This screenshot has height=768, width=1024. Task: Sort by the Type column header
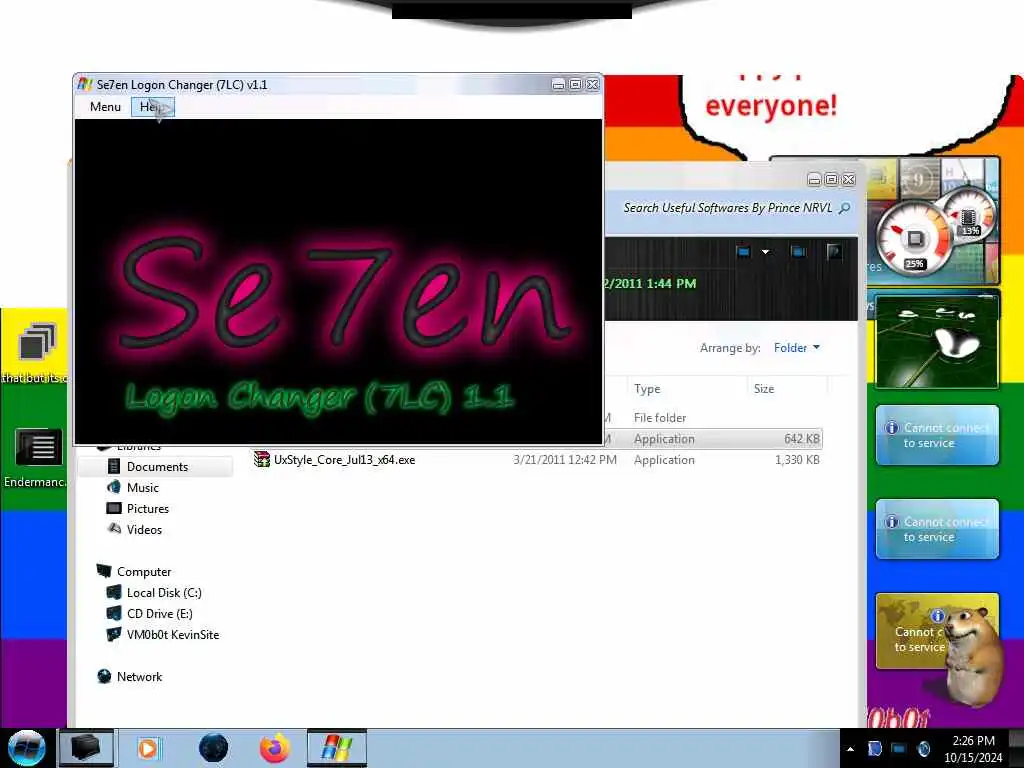(647, 389)
